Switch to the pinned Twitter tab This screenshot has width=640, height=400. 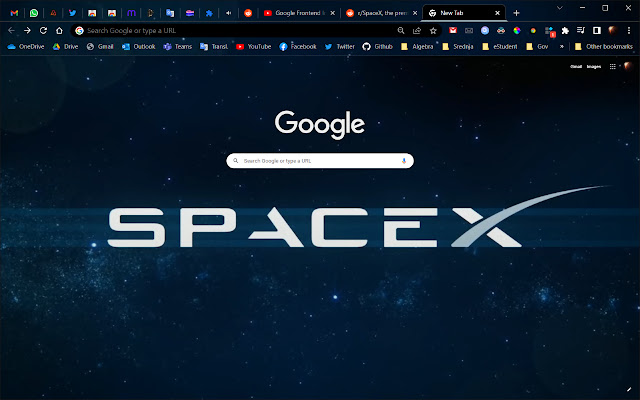tap(73, 13)
